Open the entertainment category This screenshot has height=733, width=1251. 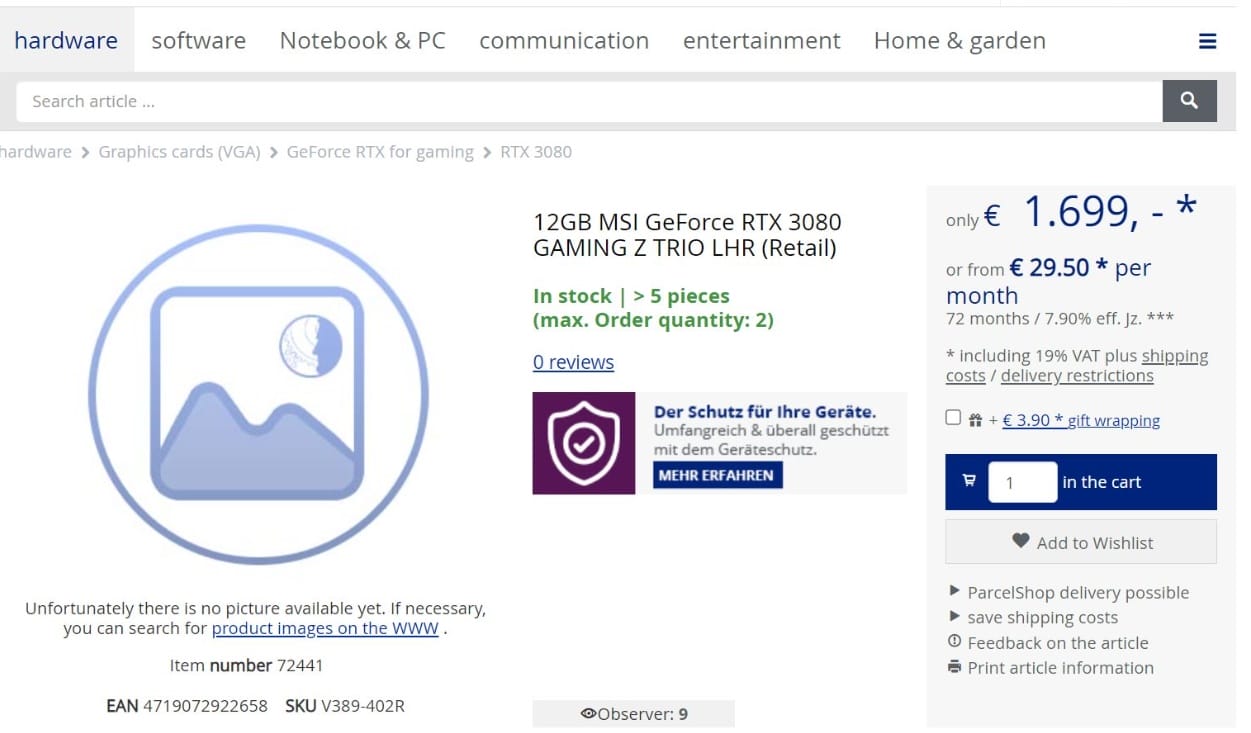pos(761,40)
